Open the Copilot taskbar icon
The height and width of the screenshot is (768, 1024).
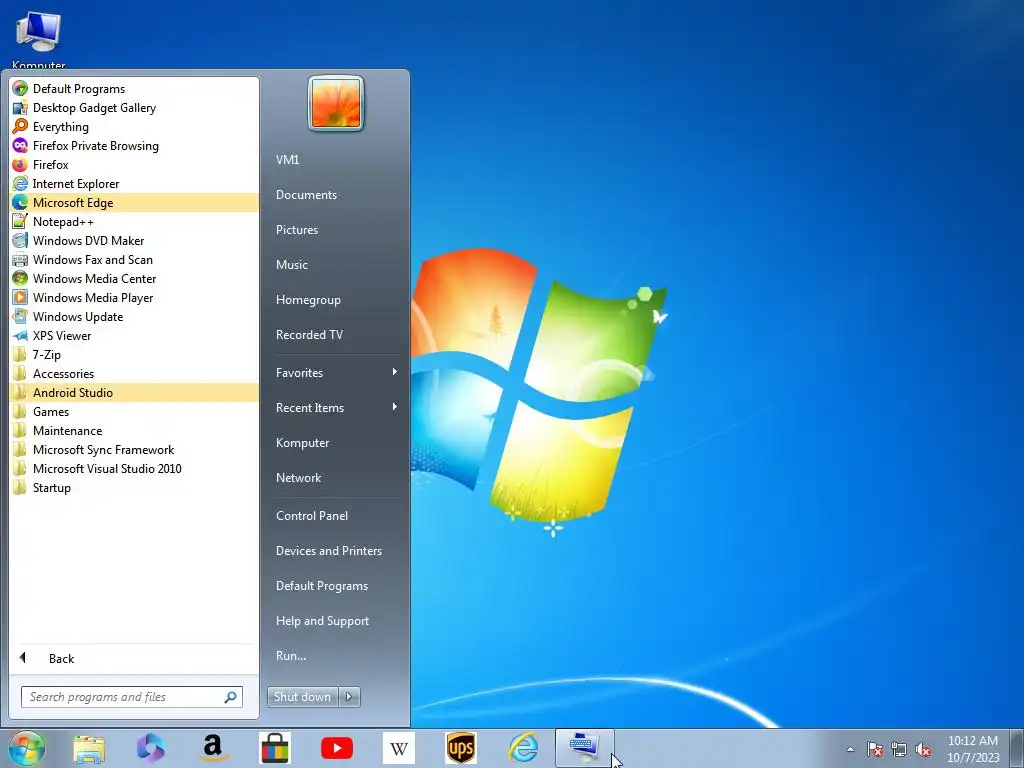(x=150, y=748)
